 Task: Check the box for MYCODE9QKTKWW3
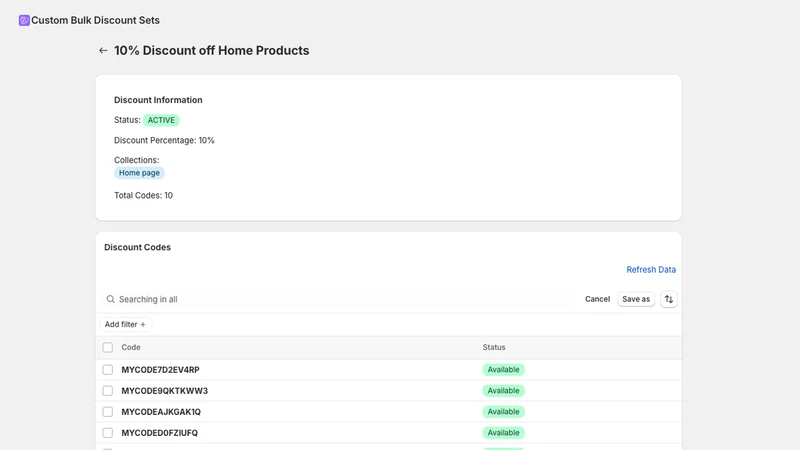(108, 391)
